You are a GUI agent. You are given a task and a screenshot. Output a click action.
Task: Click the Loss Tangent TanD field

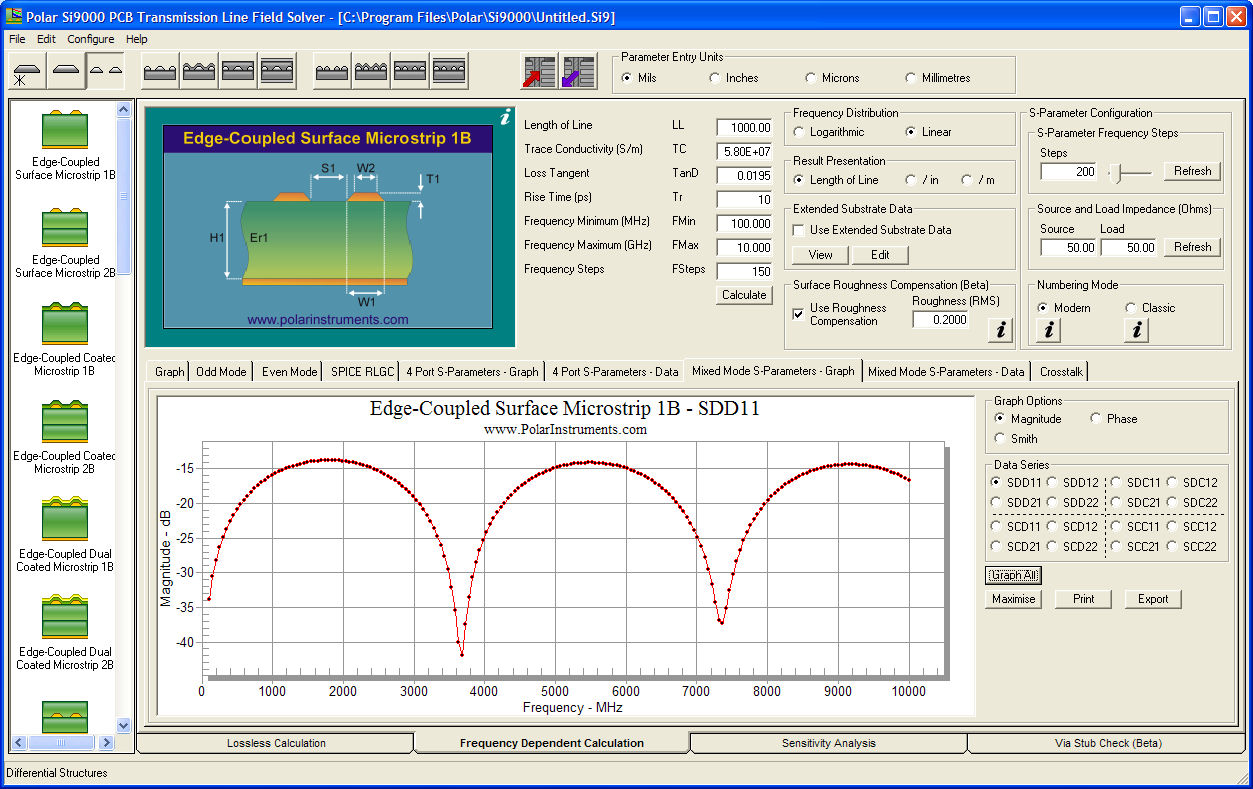(744, 175)
